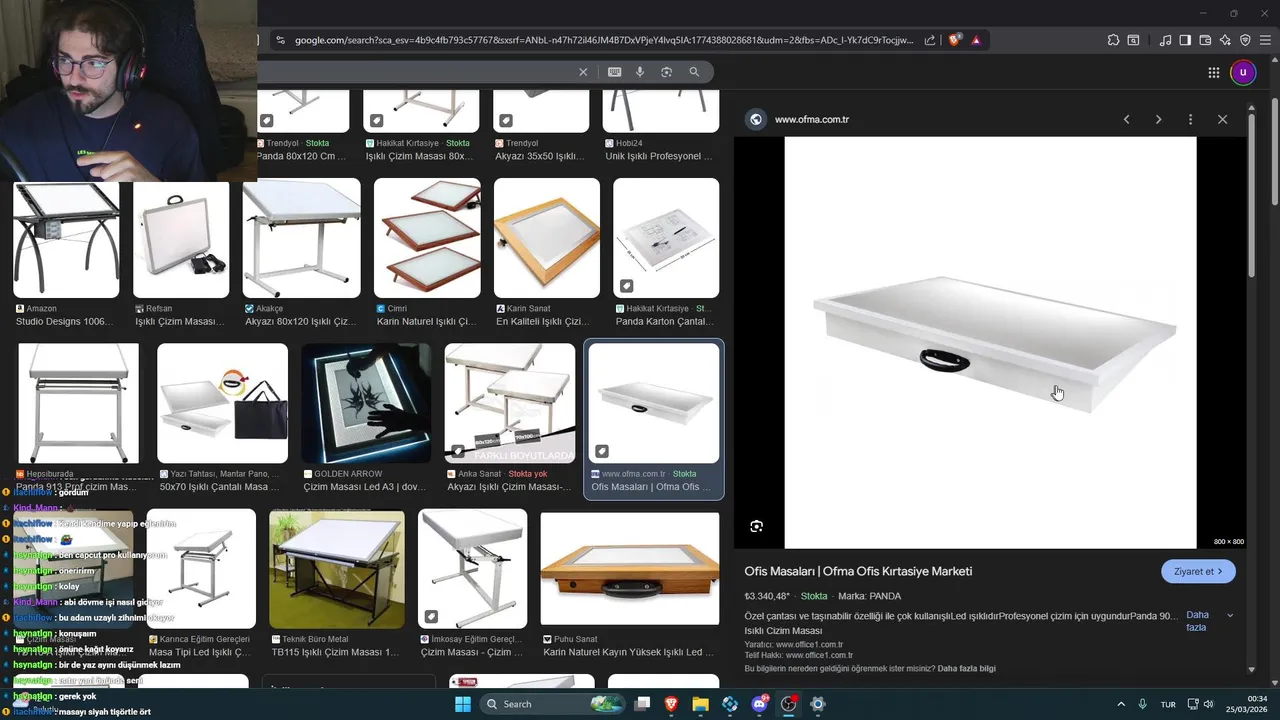The height and width of the screenshot is (720, 1280).
Task: Open the Windows Start button
Action: [x=463, y=704]
